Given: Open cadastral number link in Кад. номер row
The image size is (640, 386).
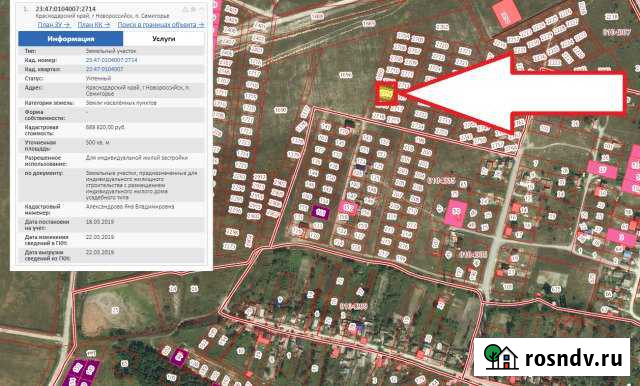Looking at the screenshot, I should pyautogui.click(x=111, y=60).
